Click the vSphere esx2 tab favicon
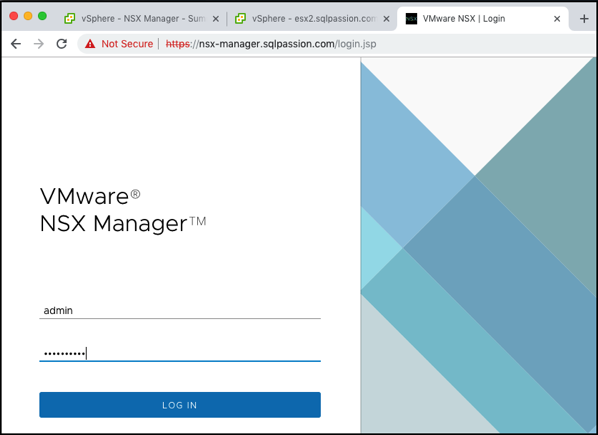The image size is (598, 435). (240, 18)
